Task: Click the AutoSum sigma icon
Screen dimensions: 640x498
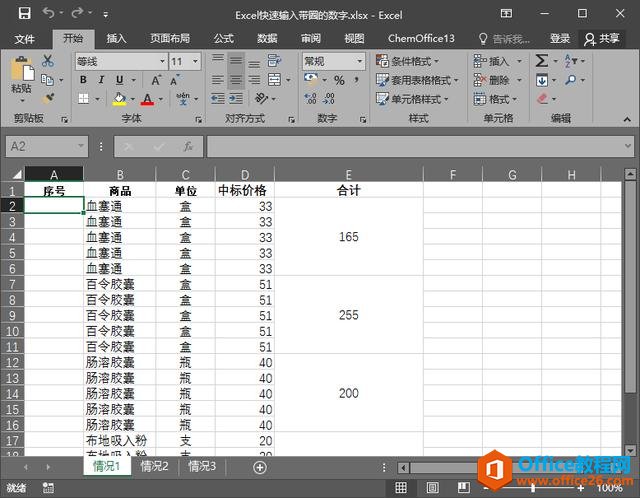Action: [x=541, y=61]
